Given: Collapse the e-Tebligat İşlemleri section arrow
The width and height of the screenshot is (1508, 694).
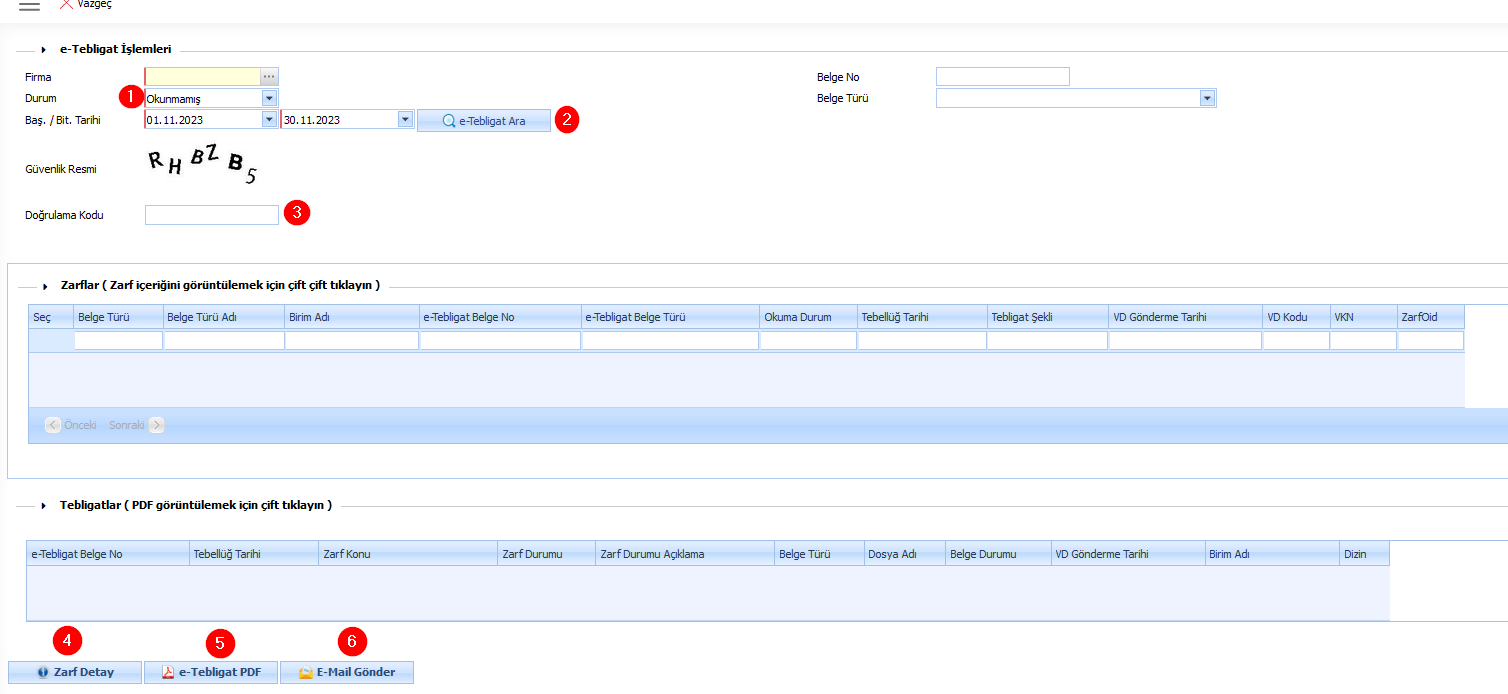Looking at the screenshot, I should 45,49.
